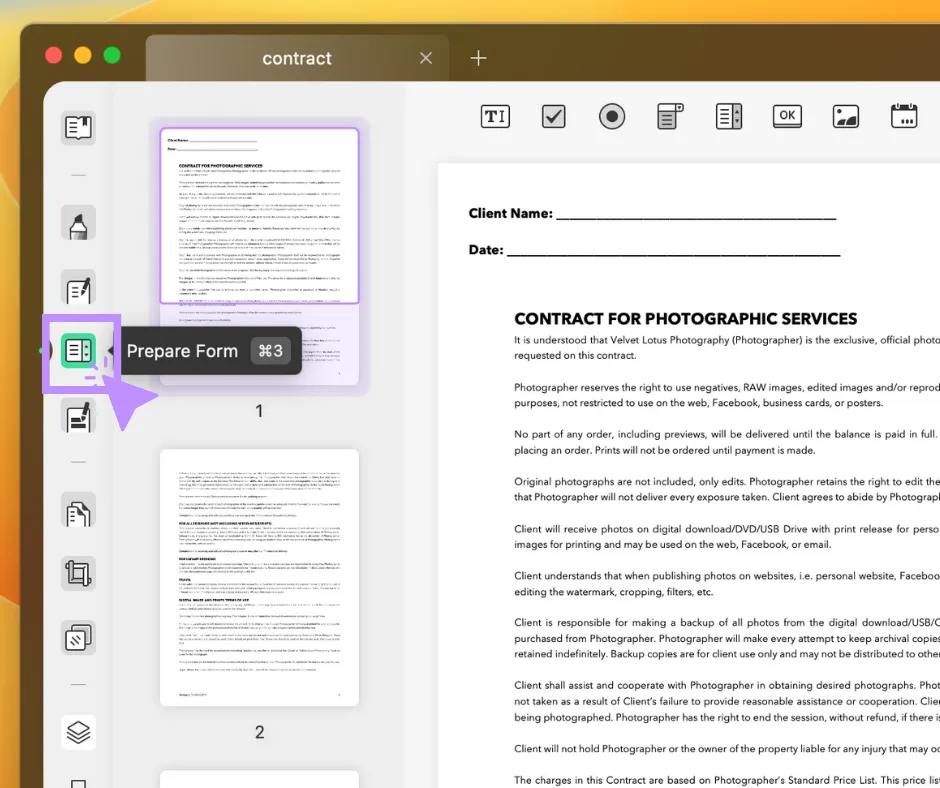The height and width of the screenshot is (788, 940).
Task: Add a Combo Box form field
Action: [669, 116]
